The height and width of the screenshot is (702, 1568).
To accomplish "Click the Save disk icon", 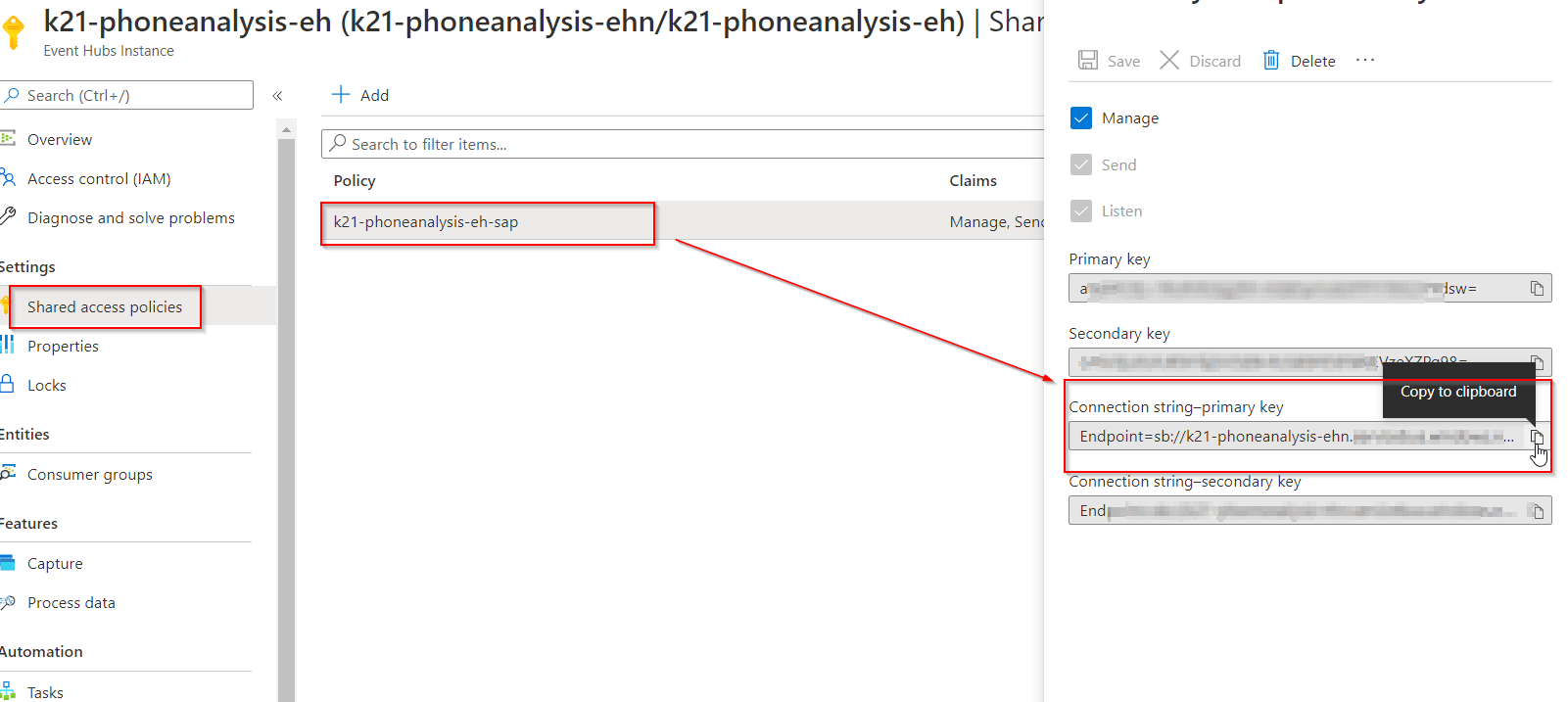I will click(1088, 61).
